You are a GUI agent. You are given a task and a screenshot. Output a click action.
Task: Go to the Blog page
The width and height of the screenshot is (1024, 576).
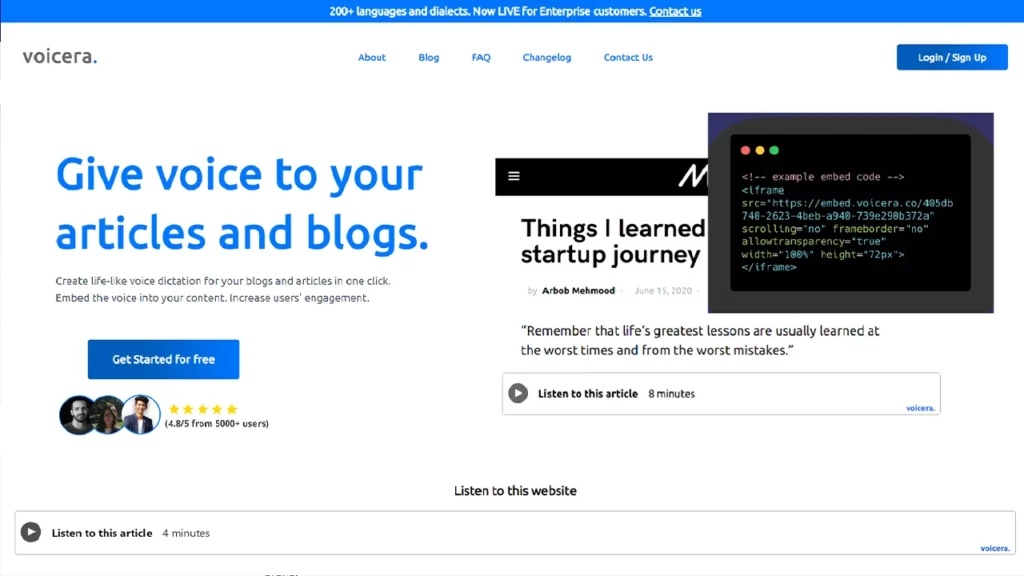tap(429, 58)
